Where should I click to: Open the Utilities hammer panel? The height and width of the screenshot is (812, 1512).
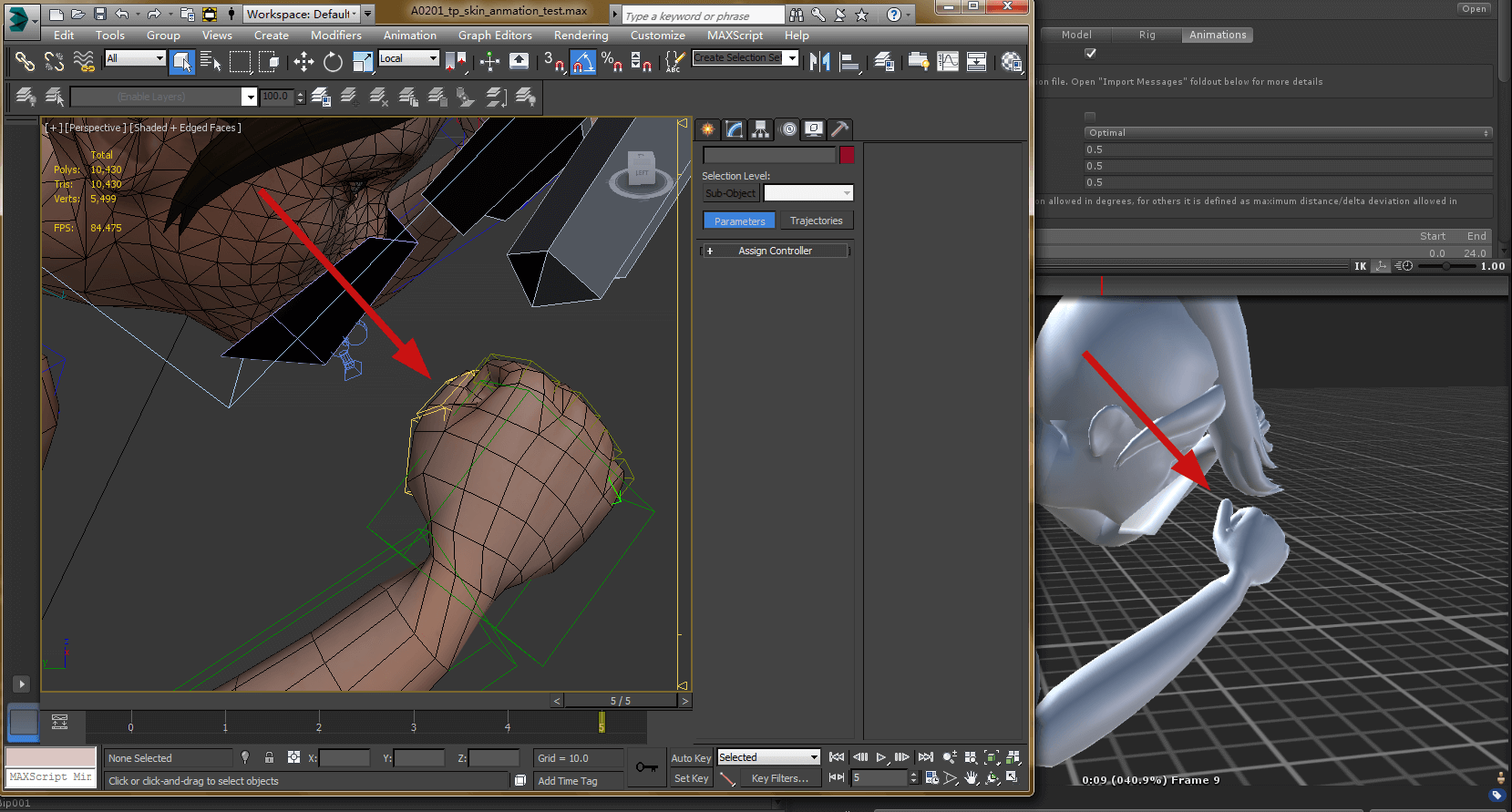coord(839,129)
